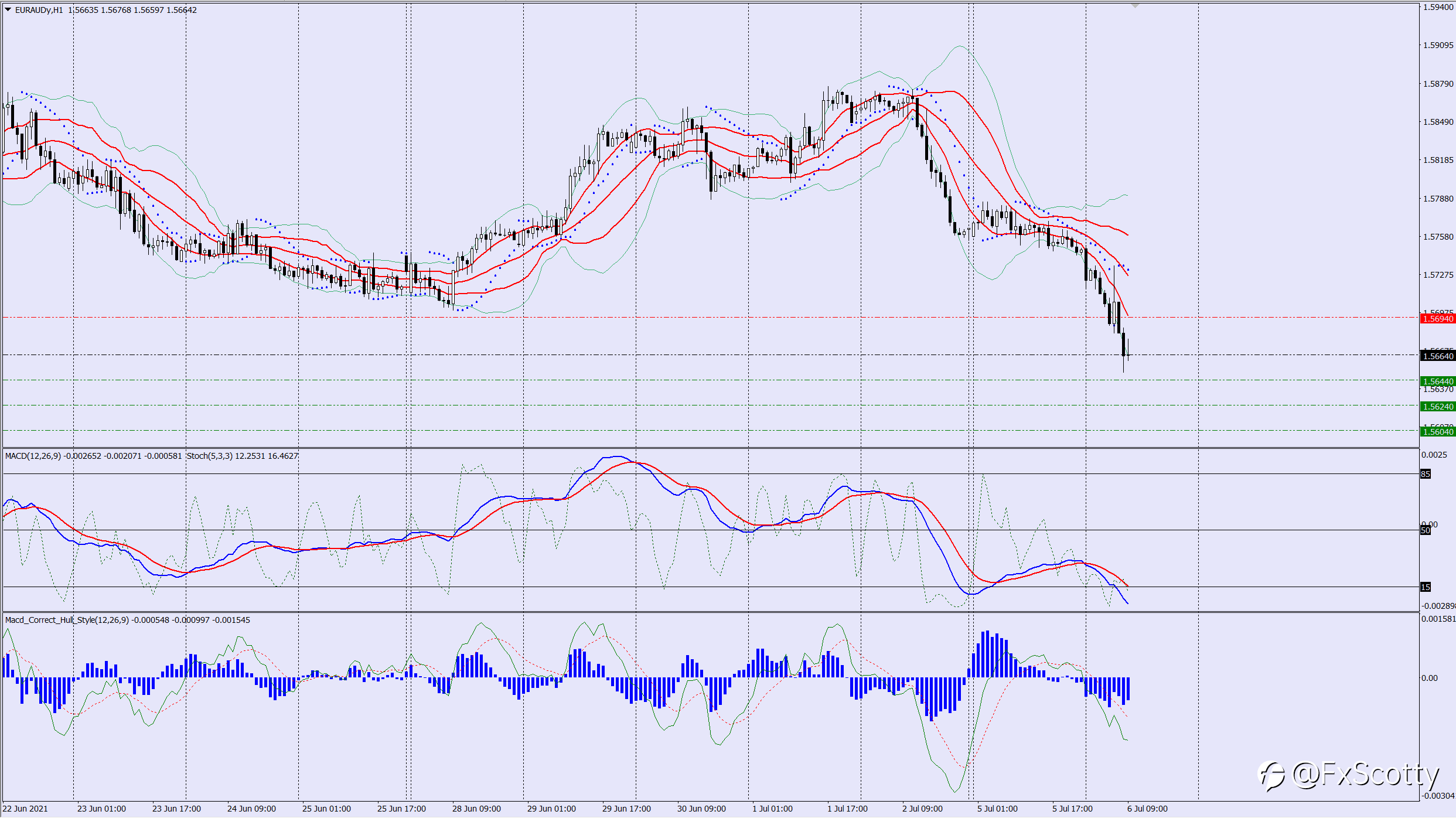This screenshot has width=1456, height=818.
Task: Click the 1.57580 price axis label
Action: pyautogui.click(x=1438, y=237)
